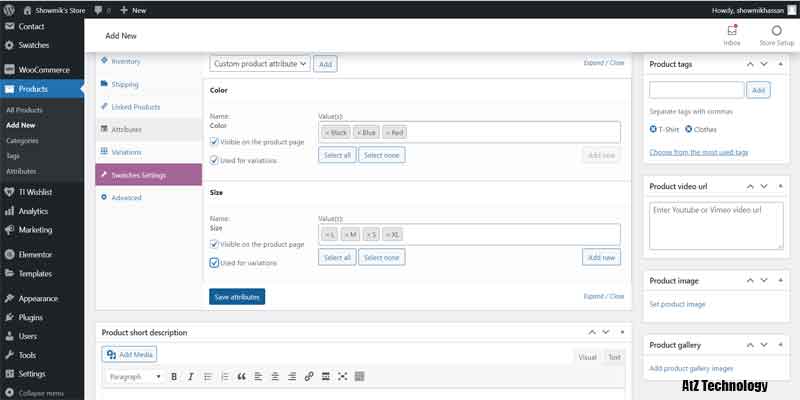This screenshot has height=400, width=800.
Task: Switch to the editor's Text tab
Action: 614,357
